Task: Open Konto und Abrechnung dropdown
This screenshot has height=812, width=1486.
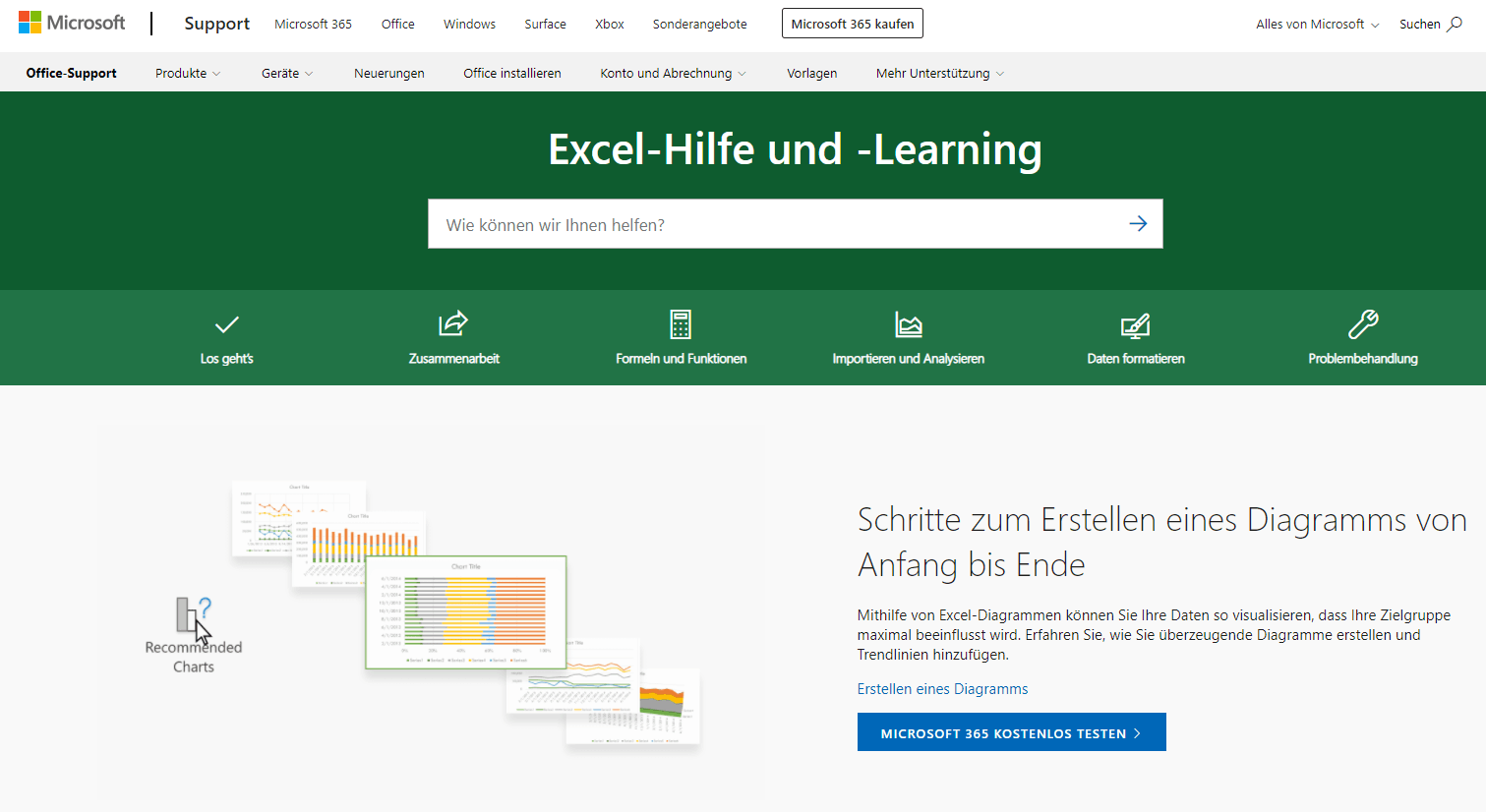Action: tap(674, 74)
